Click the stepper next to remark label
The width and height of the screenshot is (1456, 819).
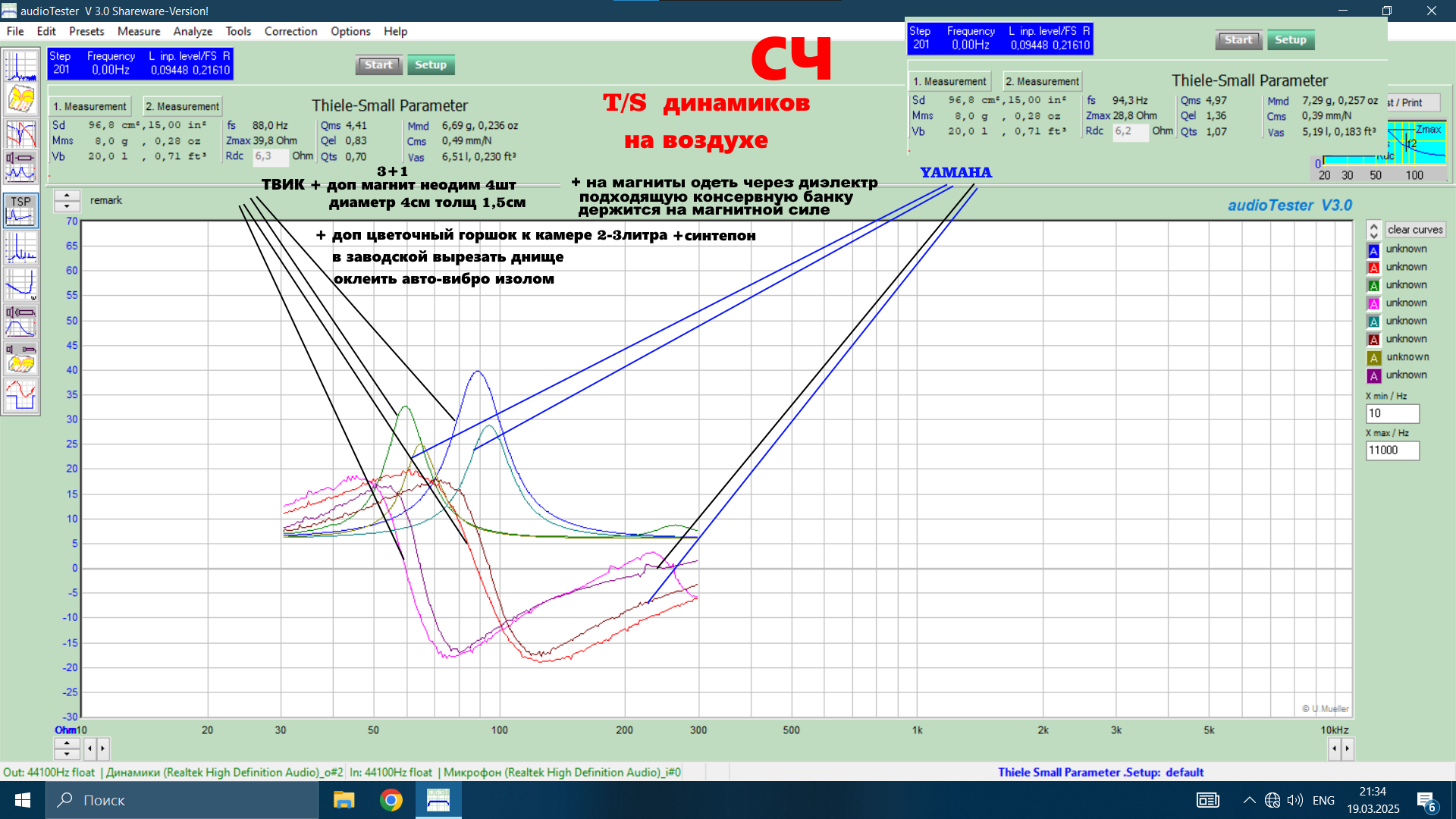[67, 200]
